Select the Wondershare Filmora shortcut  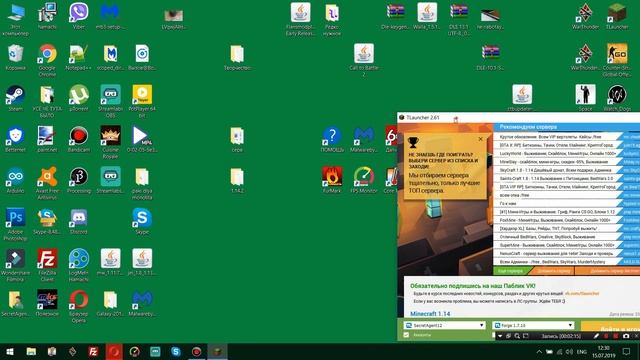(16, 264)
